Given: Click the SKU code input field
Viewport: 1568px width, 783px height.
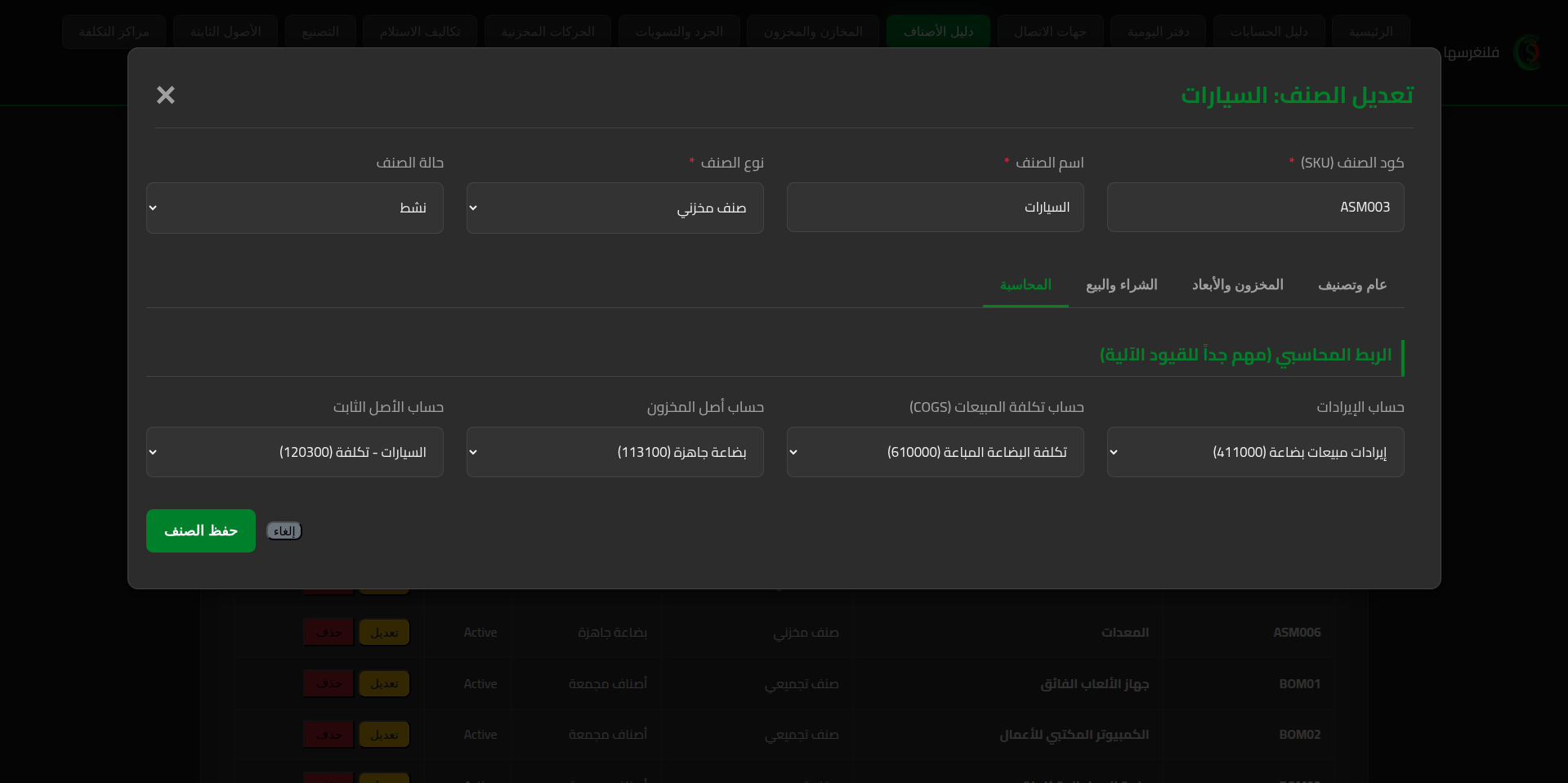Looking at the screenshot, I should 1255,208.
